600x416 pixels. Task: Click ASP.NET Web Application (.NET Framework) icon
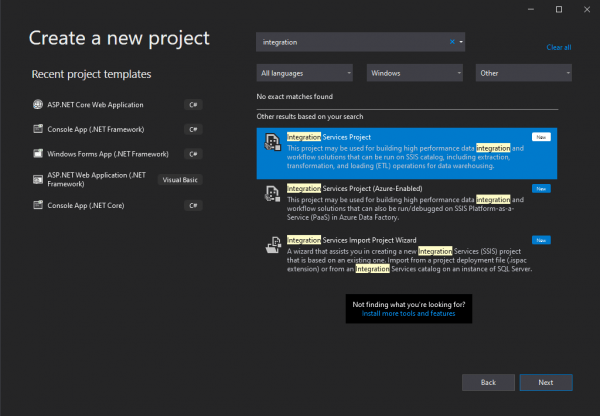pyautogui.click(x=38, y=179)
